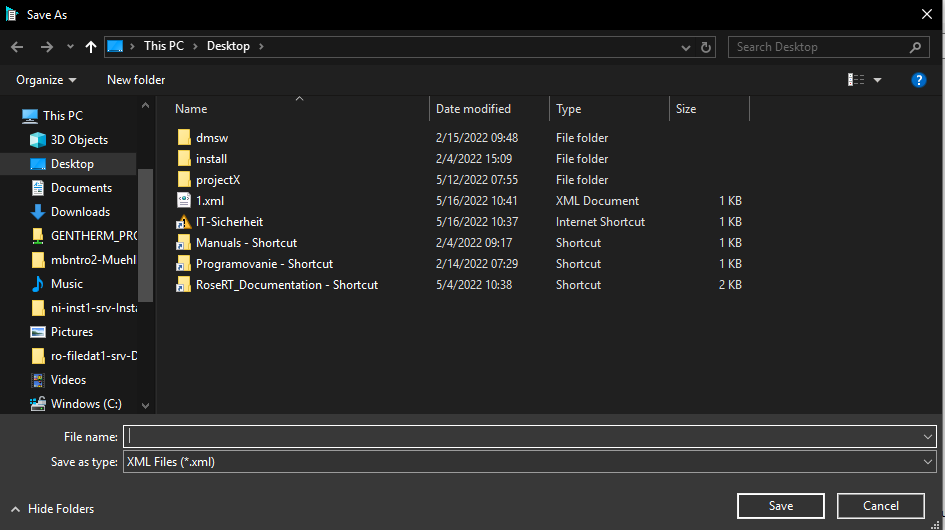Click the IT-Sicherheit file name
Image resolution: width=945 pixels, height=530 pixels.
click(229, 222)
